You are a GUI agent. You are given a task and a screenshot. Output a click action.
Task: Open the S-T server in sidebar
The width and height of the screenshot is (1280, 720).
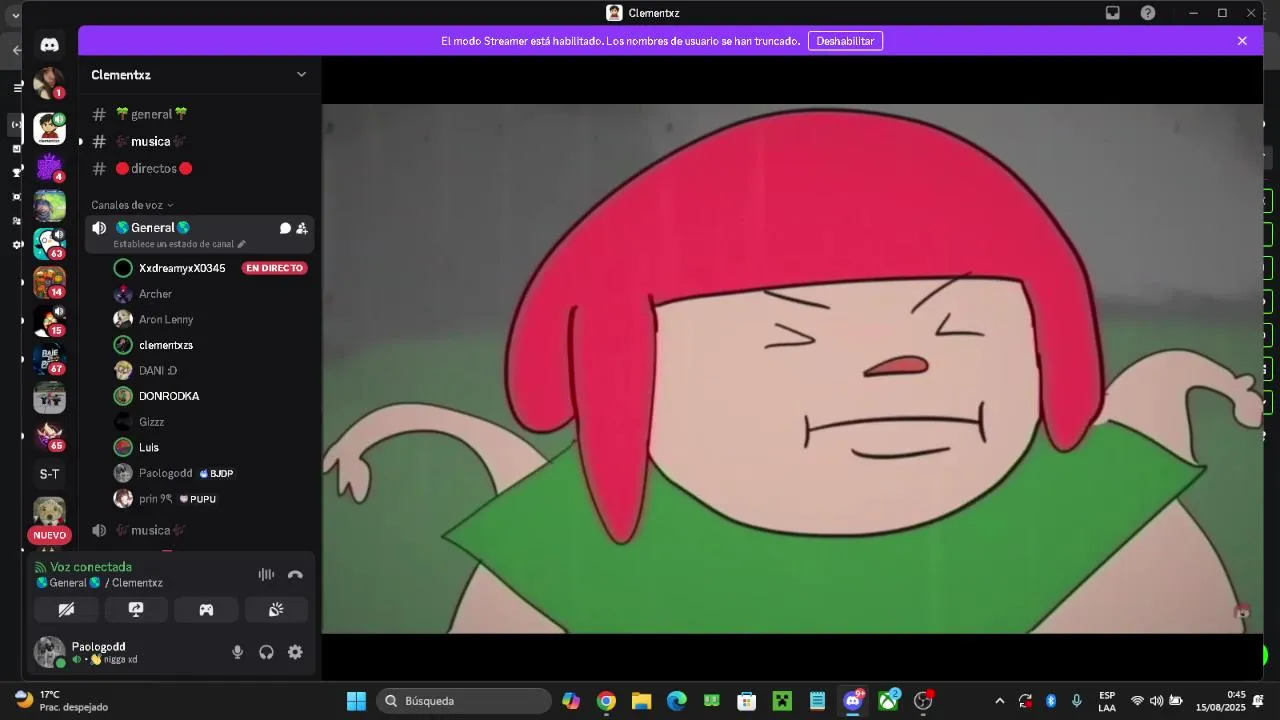49,474
